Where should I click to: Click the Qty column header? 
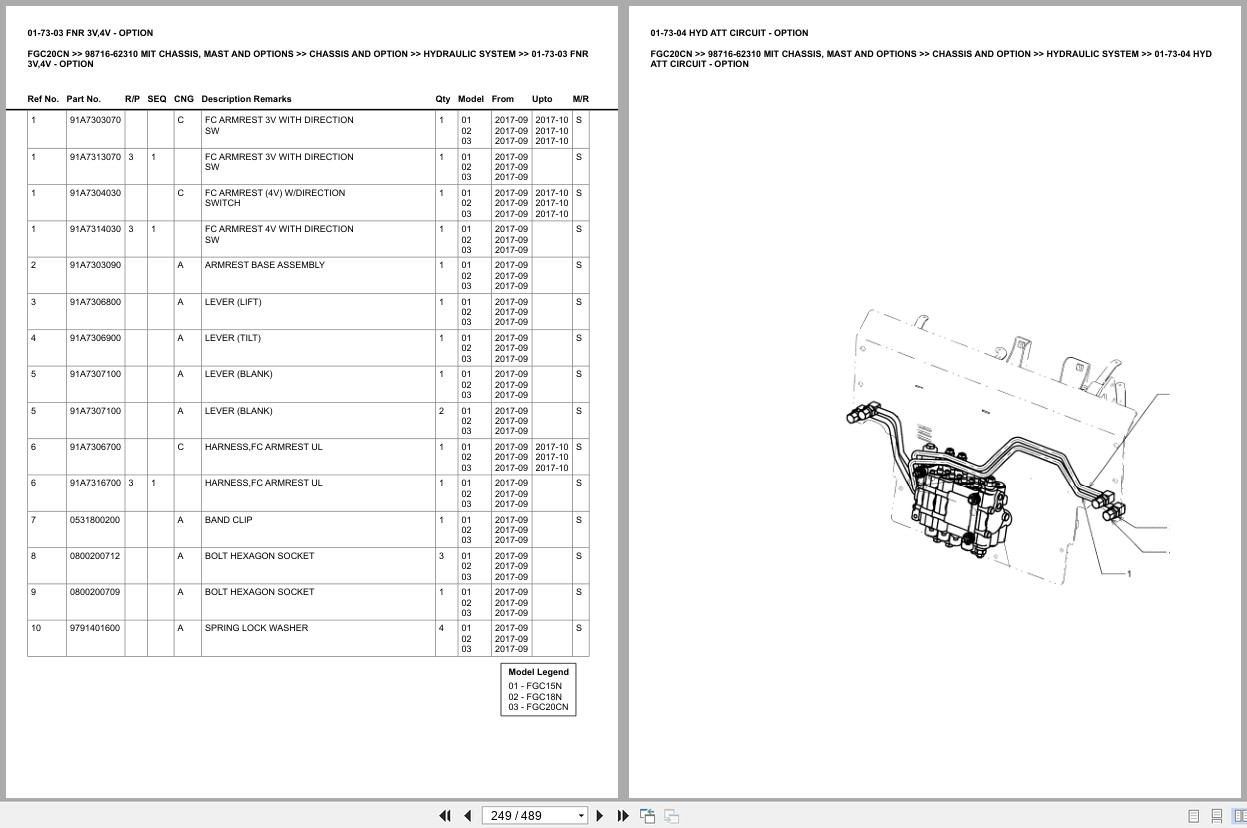pyautogui.click(x=443, y=99)
